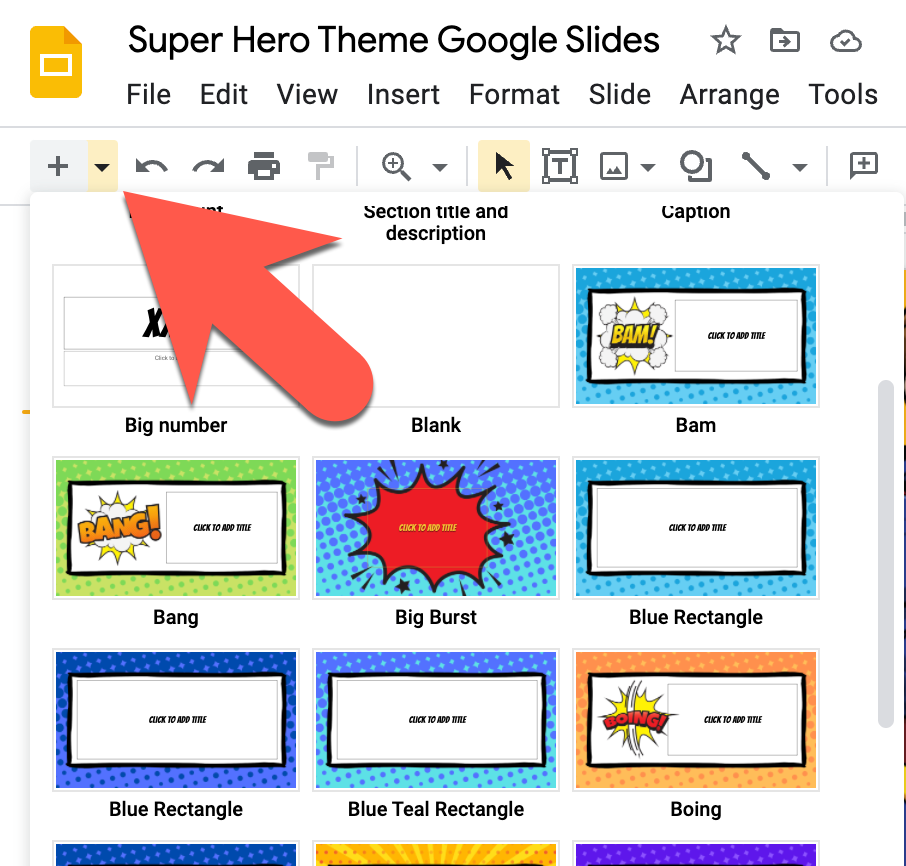Undo the last action
This screenshot has height=866, width=906.
point(151,167)
